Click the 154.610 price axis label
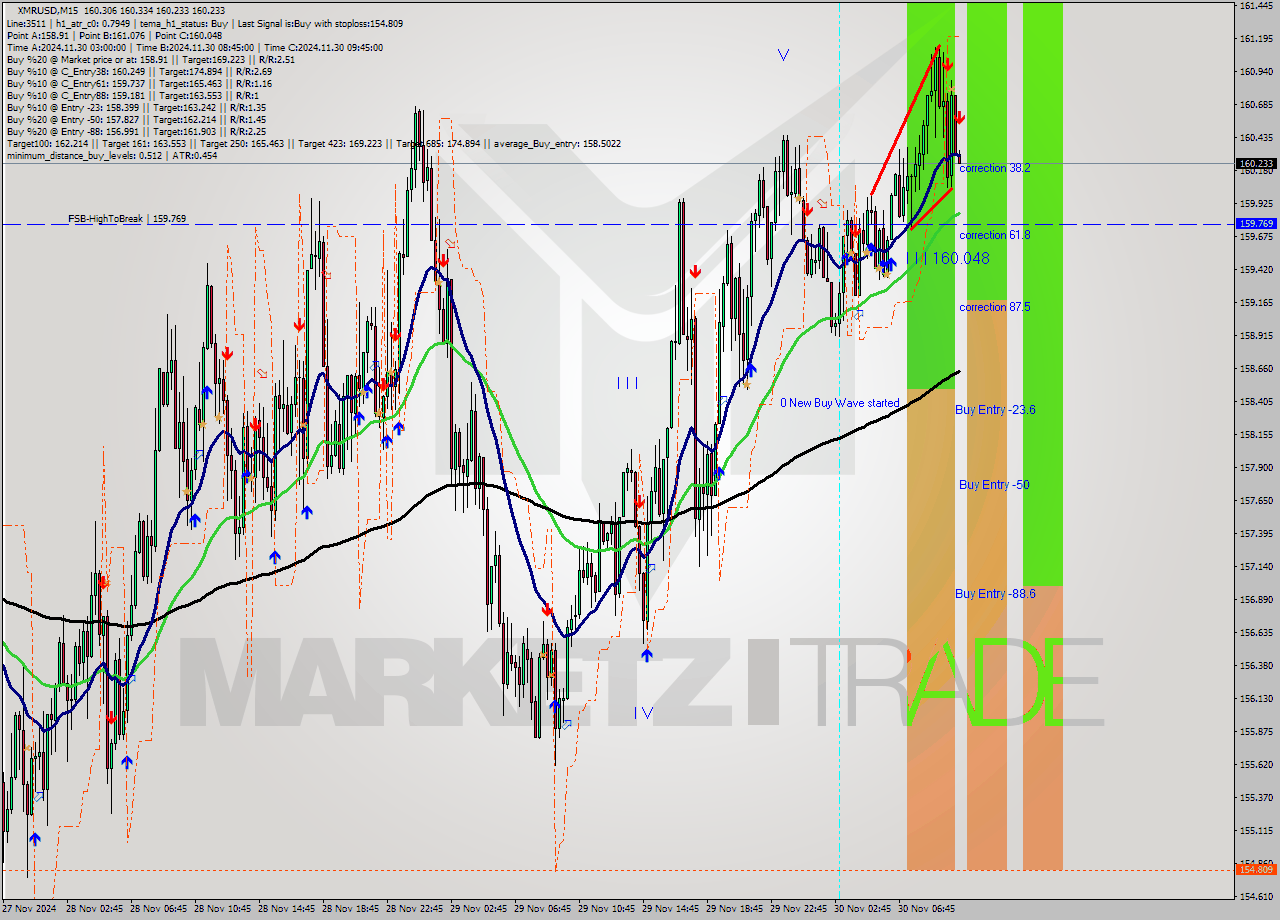 coord(1256,896)
